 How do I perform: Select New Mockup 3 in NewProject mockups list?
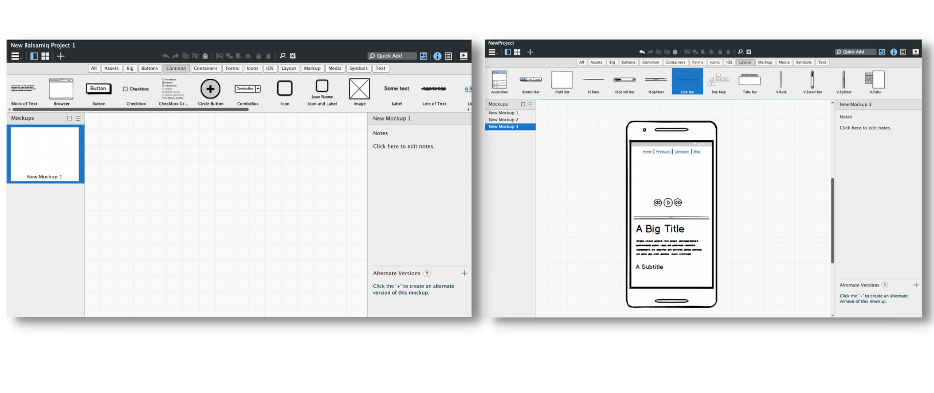click(510, 127)
